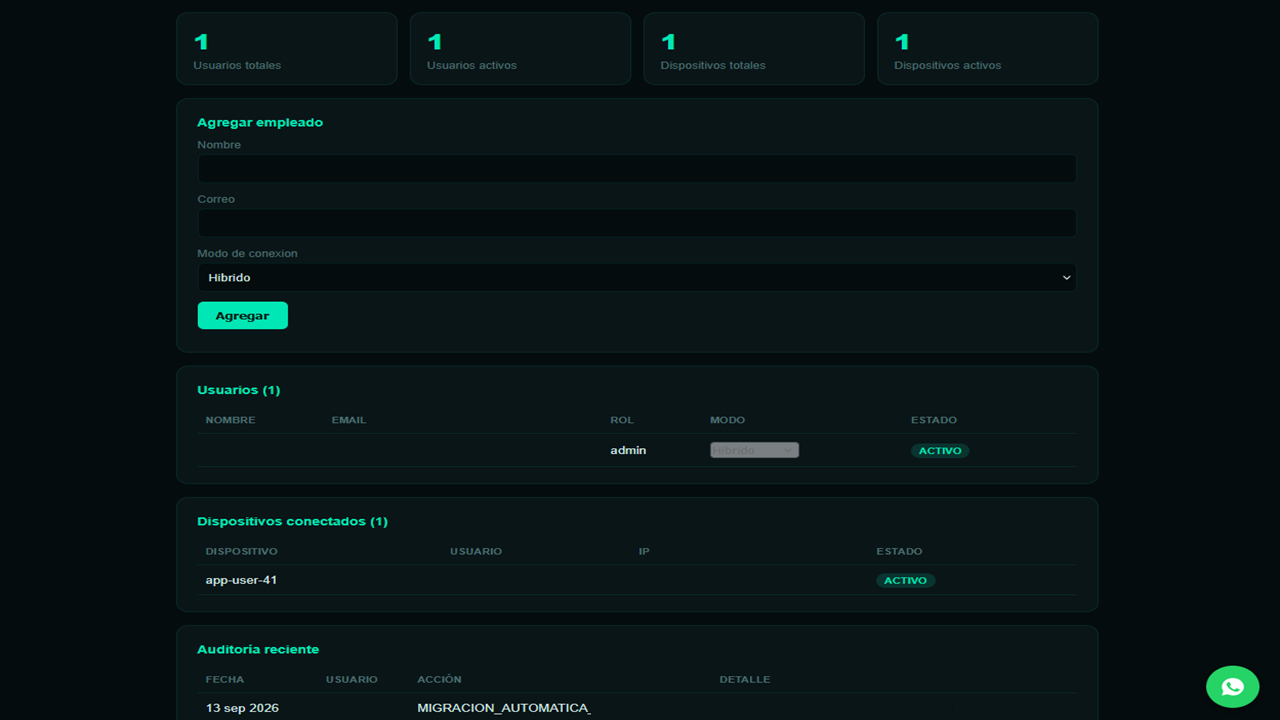Viewport: 1280px width, 720px height.
Task: Click the ACCIÓN column header
Action: tap(440, 679)
